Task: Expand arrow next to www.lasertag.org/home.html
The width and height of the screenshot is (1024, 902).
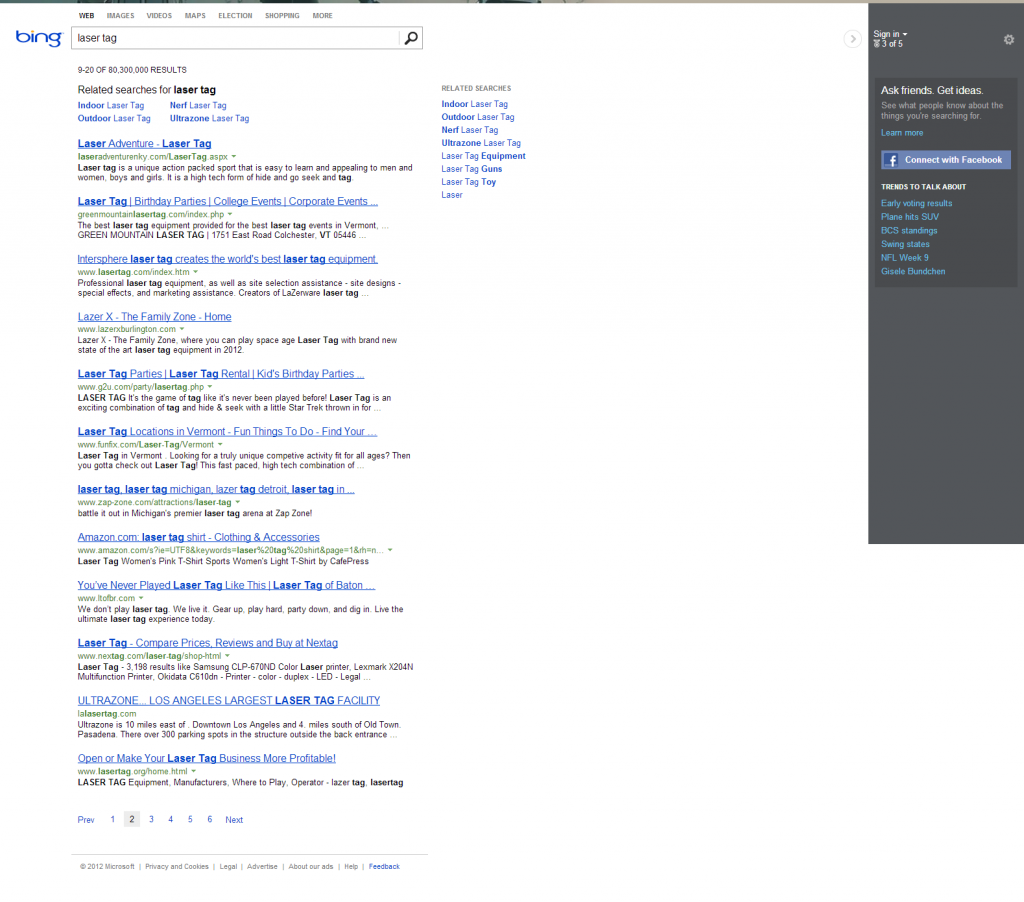Action: (193, 771)
